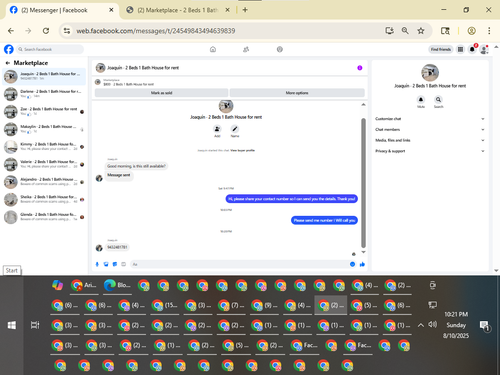Mute the conversation with the bell icon
This screenshot has height=375, width=500.
[x=421, y=99]
